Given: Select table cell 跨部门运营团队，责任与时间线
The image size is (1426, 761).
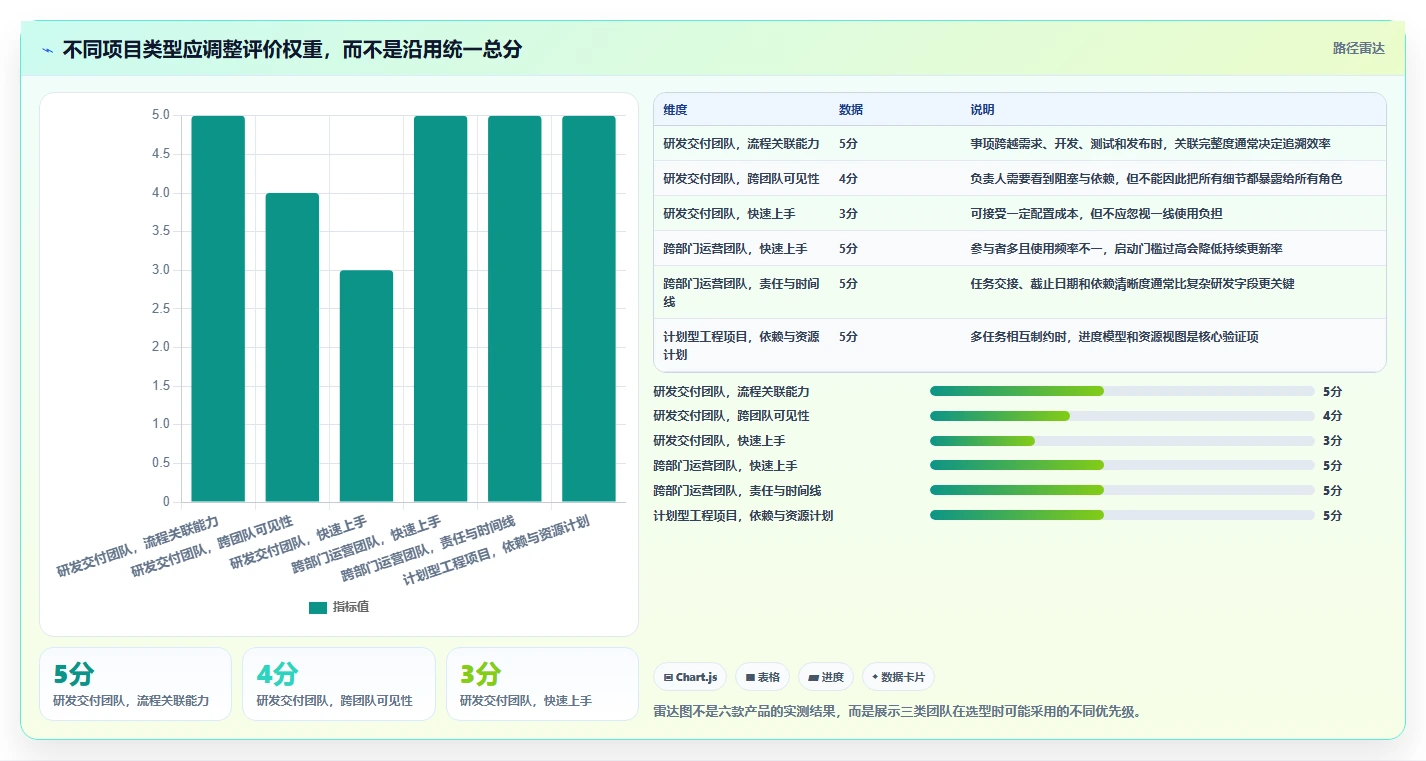Looking at the screenshot, I should click(741, 292).
